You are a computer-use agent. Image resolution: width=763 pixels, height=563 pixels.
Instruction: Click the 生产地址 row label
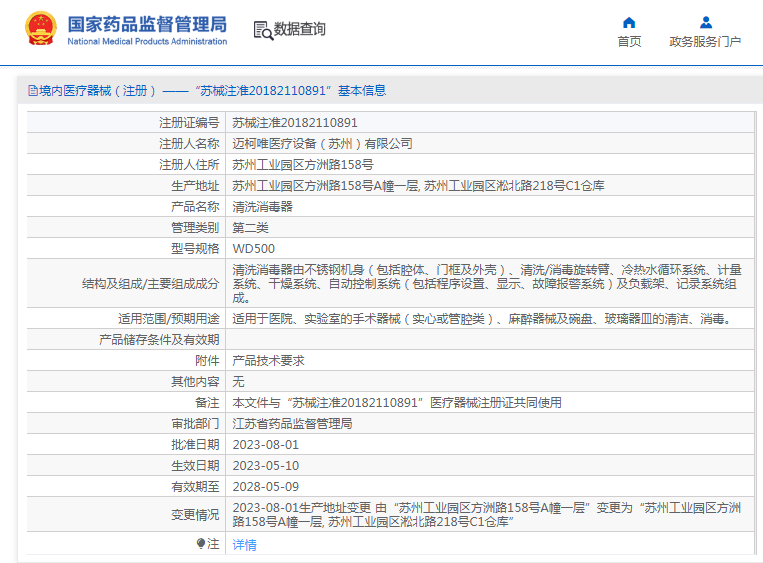(x=195, y=185)
